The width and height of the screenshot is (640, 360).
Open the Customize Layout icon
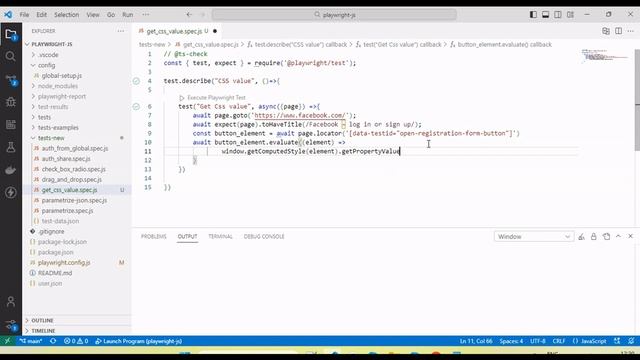(x=570, y=15)
